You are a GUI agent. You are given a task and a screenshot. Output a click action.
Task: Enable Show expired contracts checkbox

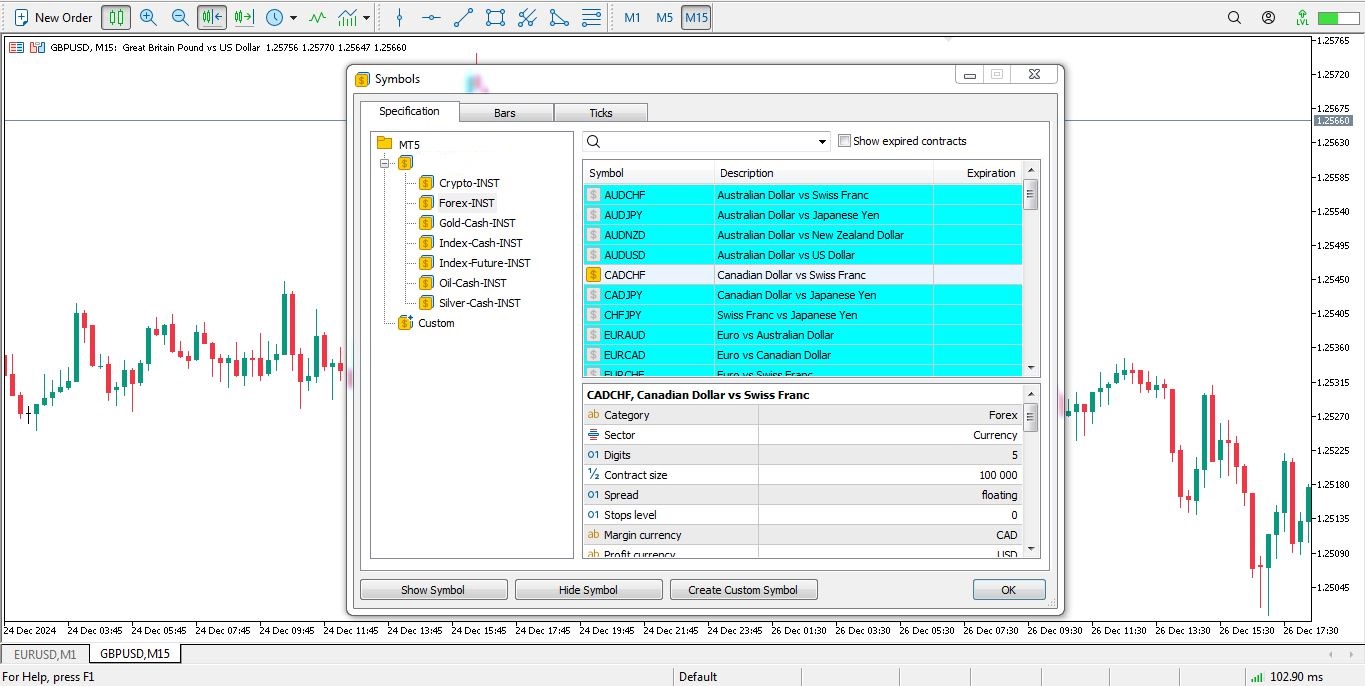point(844,141)
